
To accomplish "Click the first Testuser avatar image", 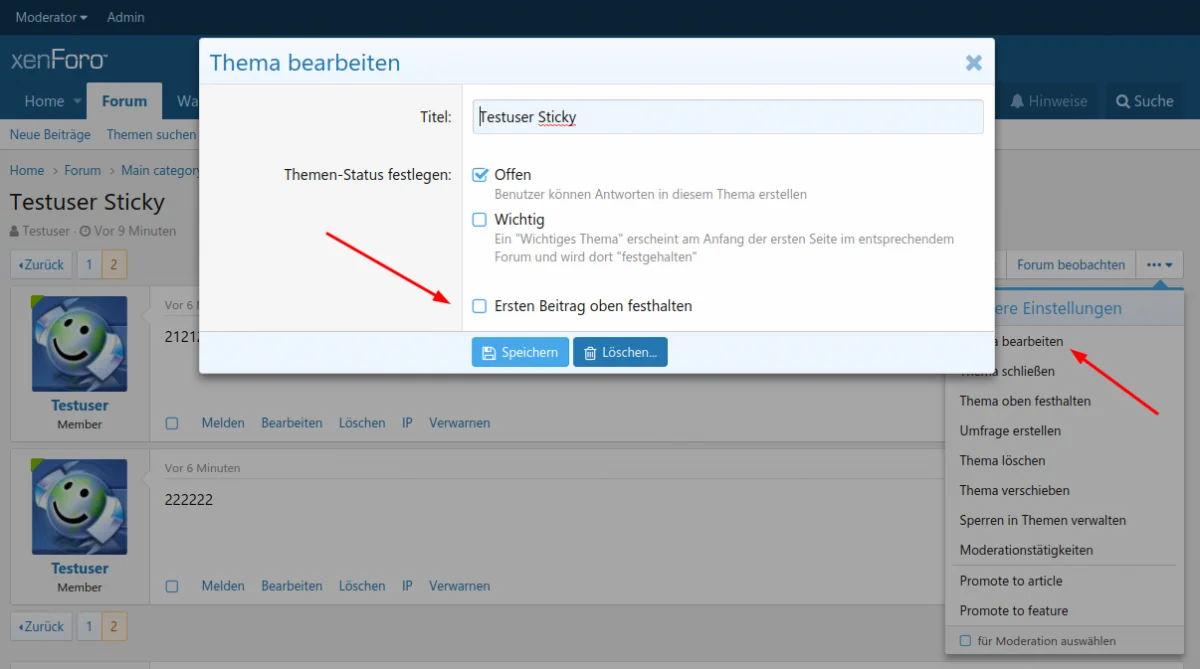I will 80,343.
